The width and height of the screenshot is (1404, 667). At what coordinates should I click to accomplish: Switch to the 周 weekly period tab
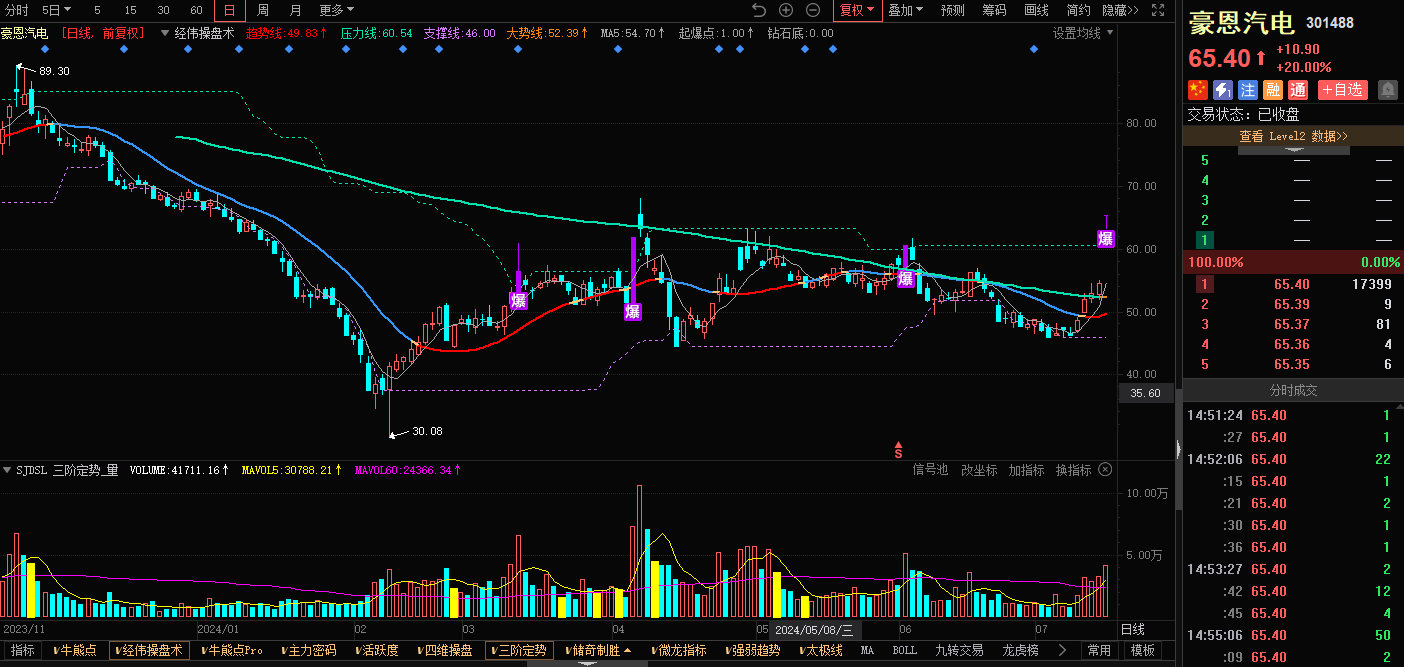[262, 10]
